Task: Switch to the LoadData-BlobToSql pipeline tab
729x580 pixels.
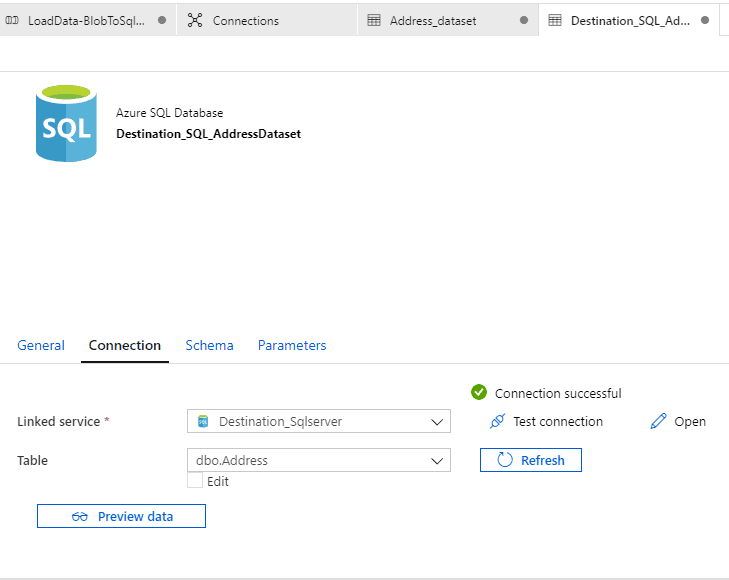Action: click(88, 20)
